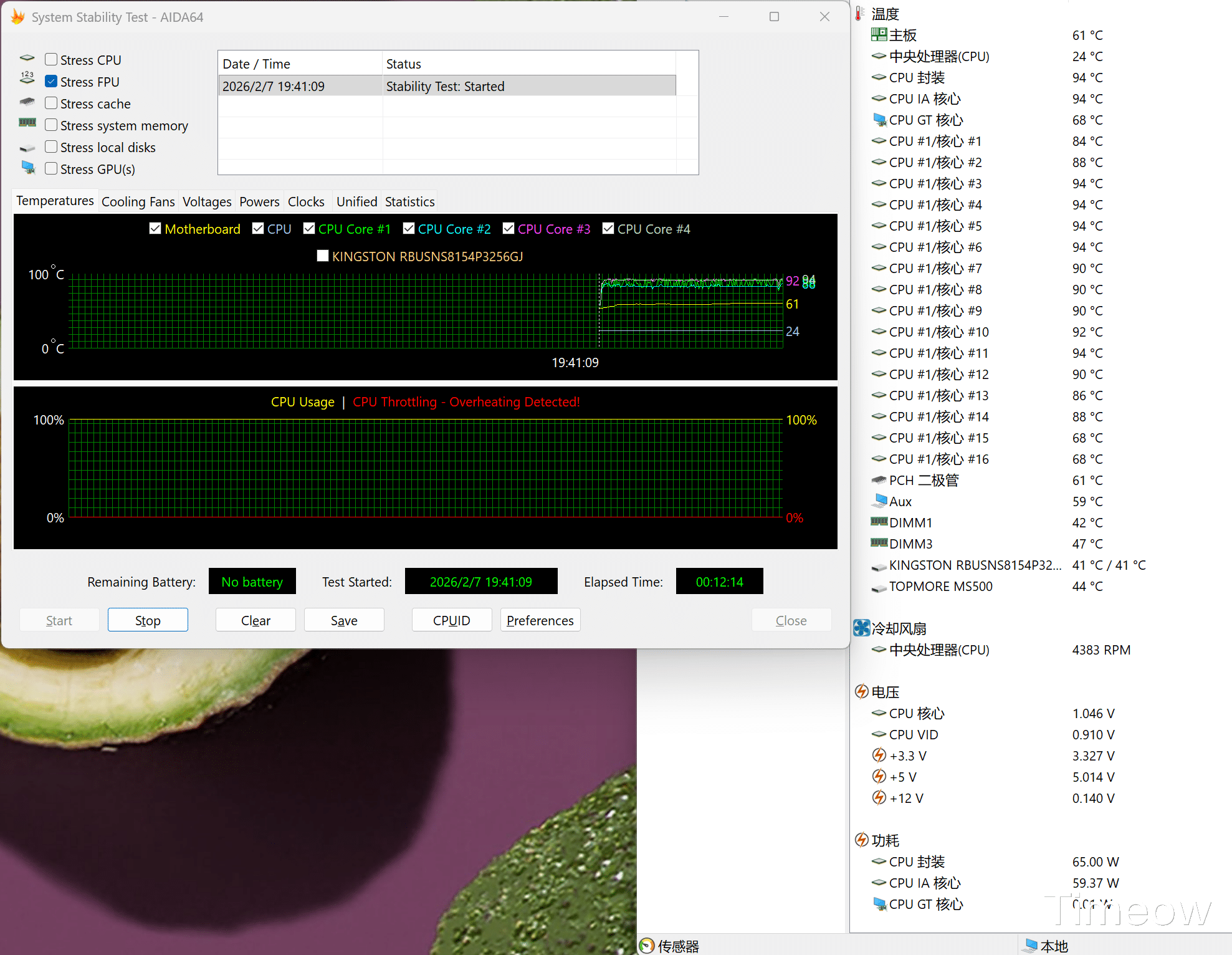
Task: Click the lightning icon beside 电压
Action: (x=861, y=692)
